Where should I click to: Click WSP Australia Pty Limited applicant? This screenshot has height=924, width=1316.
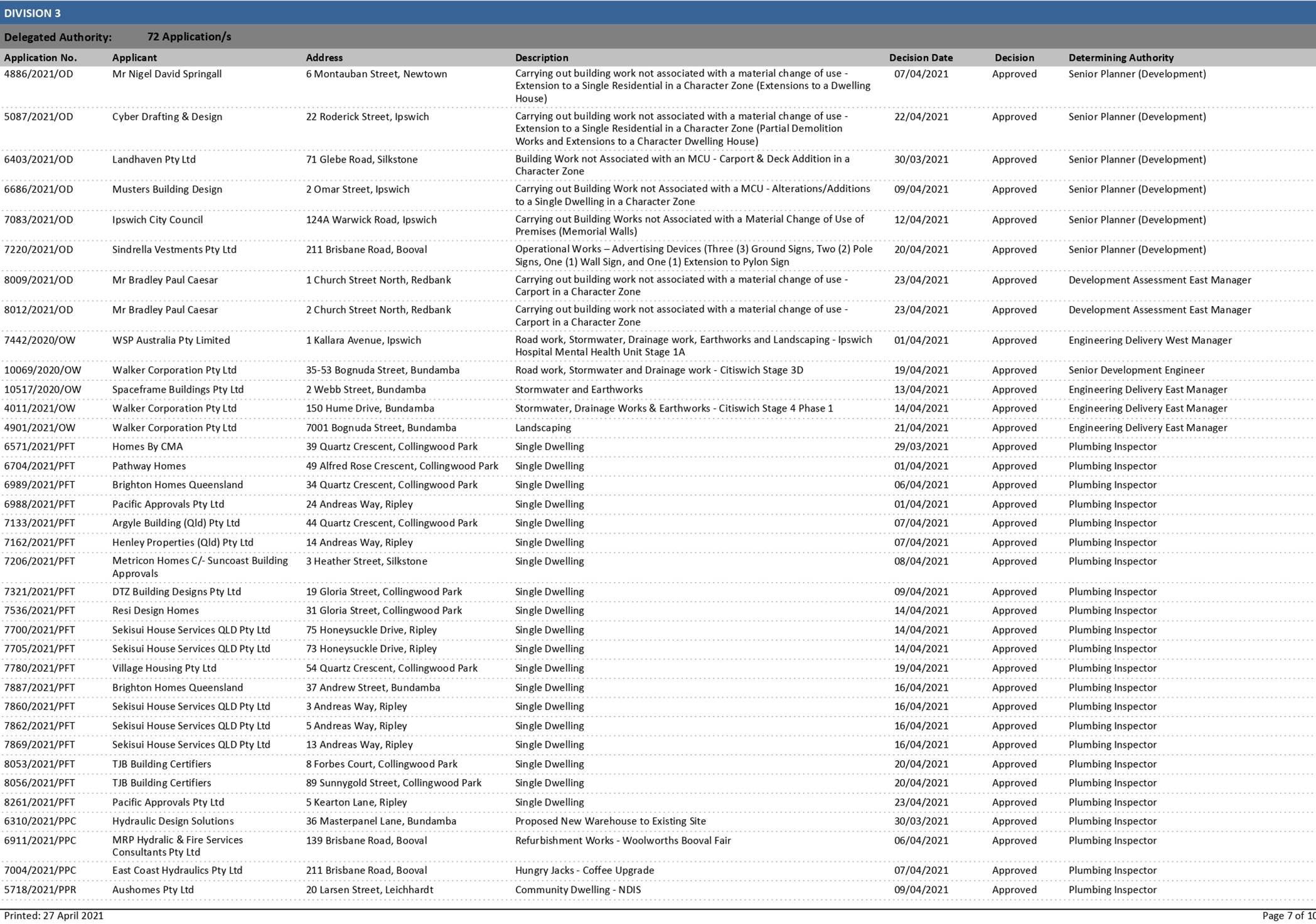pyautogui.click(x=171, y=340)
